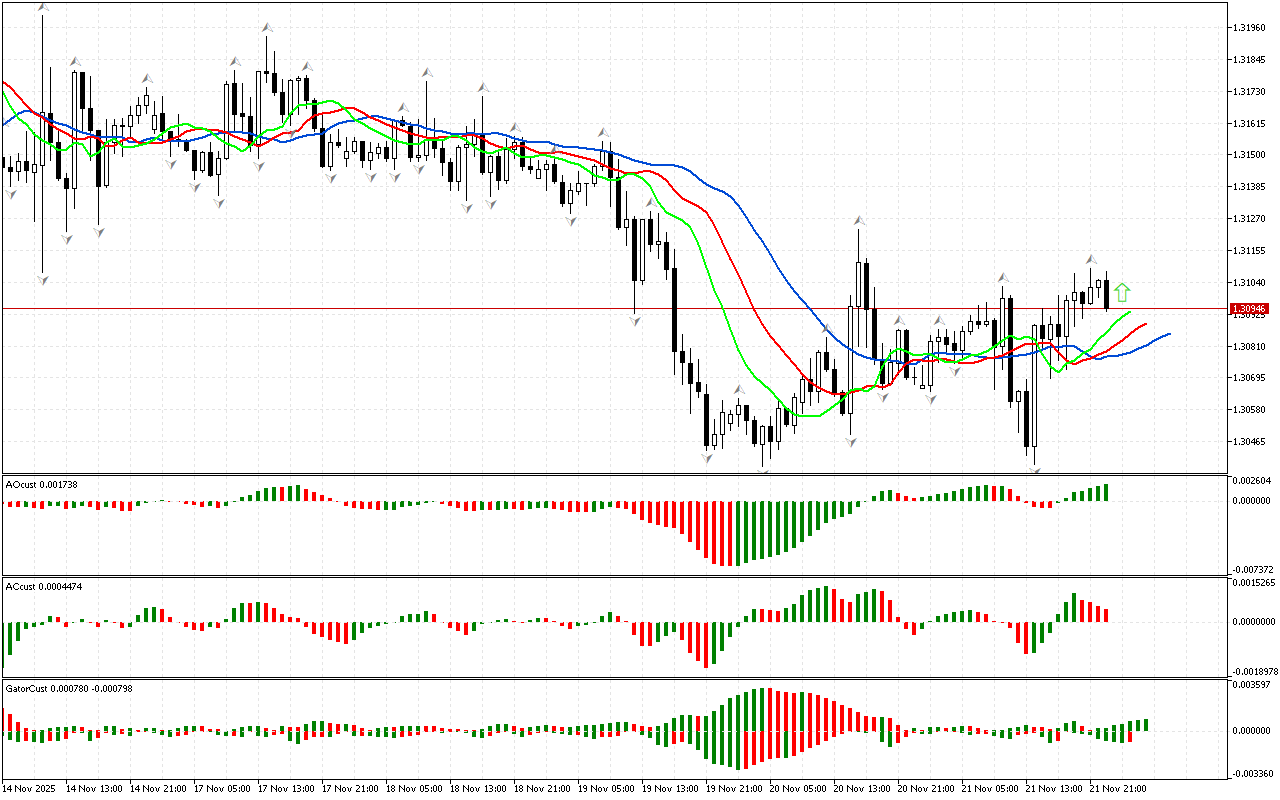
Task: Click the 19 Nov 21:00 time axis label
Action: point(733,789)
